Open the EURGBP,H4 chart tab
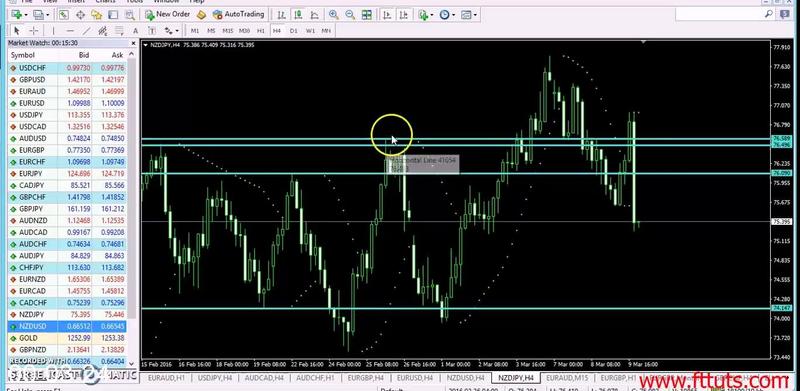 point(365,378)
